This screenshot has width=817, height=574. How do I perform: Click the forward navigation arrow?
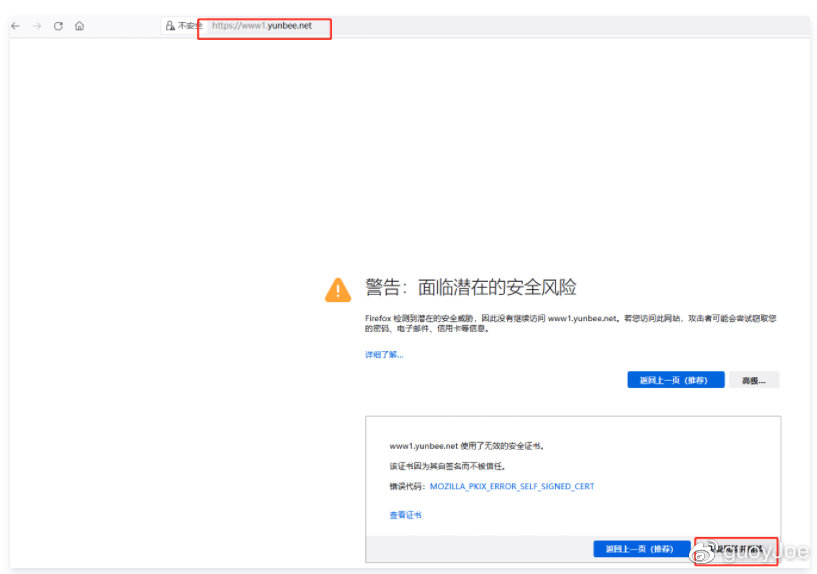pyautogui.click(x=37, y=26)
